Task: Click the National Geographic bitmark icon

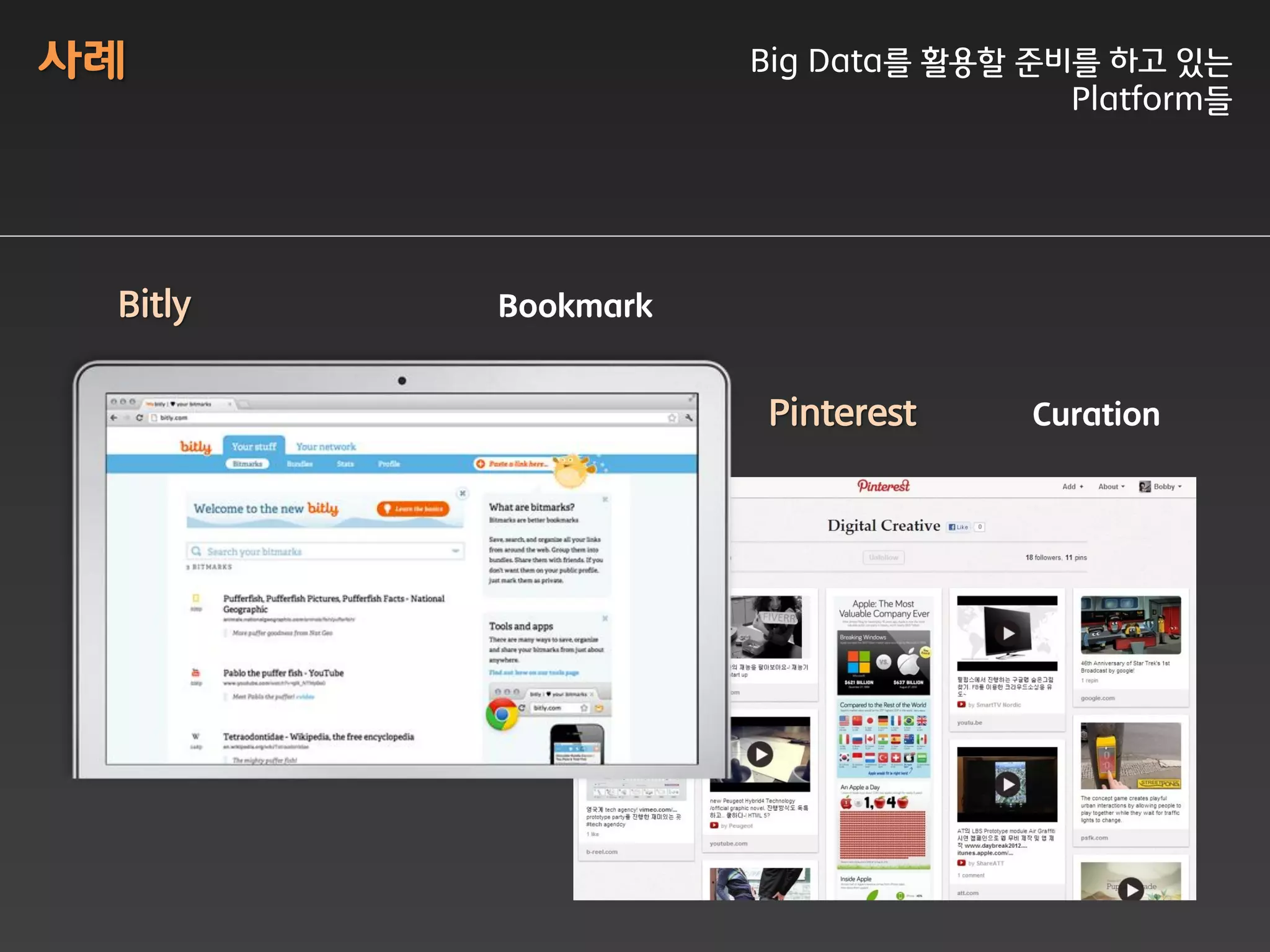Action: [x=196, y=598]
